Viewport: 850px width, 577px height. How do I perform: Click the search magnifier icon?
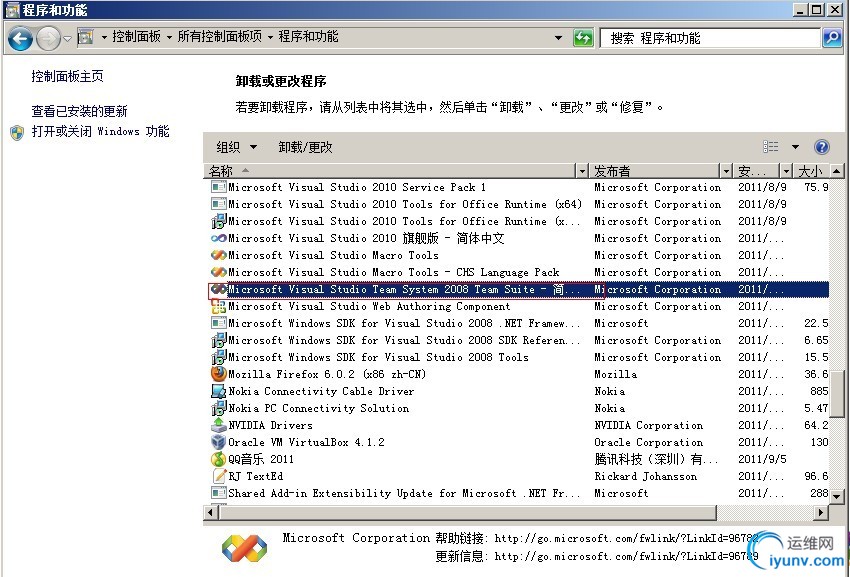click(x=832, y=38)
